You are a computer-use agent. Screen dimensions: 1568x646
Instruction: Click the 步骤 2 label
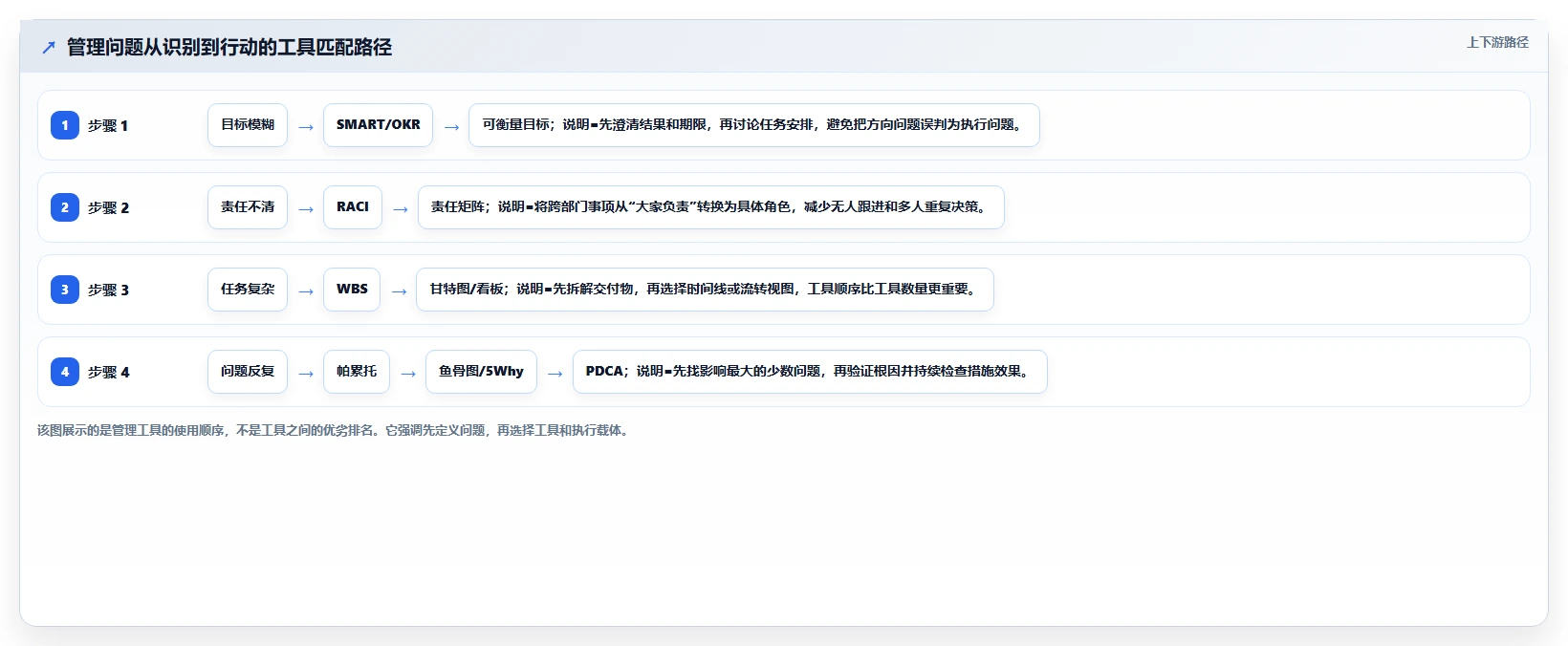(x=108, y=207)
